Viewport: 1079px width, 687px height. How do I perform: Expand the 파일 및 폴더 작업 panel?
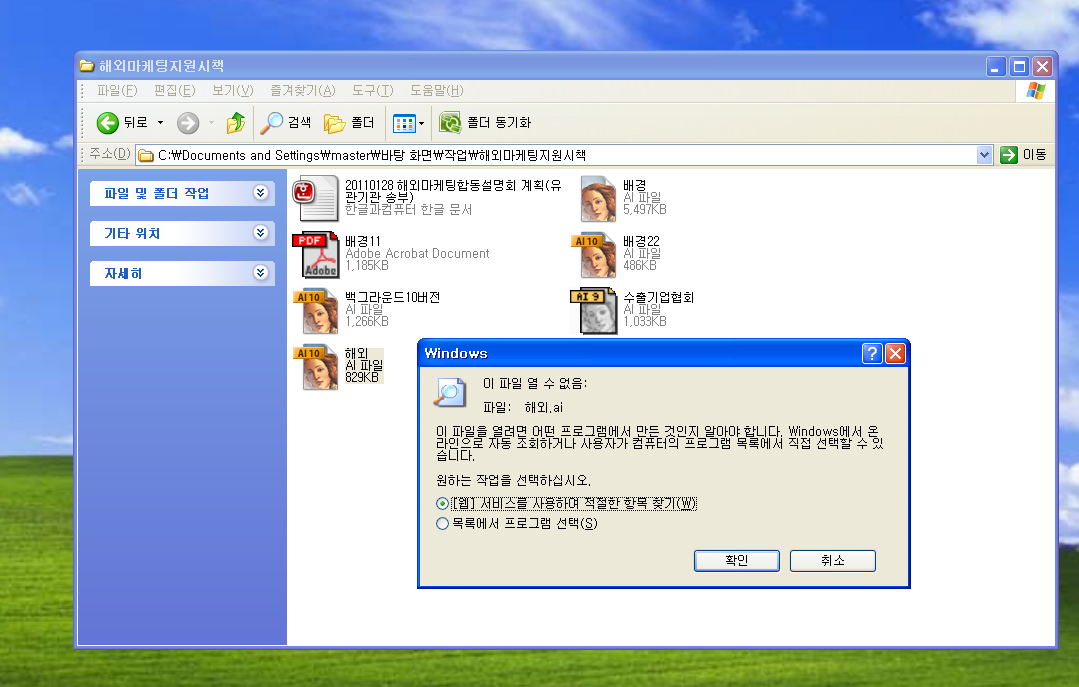261,193
